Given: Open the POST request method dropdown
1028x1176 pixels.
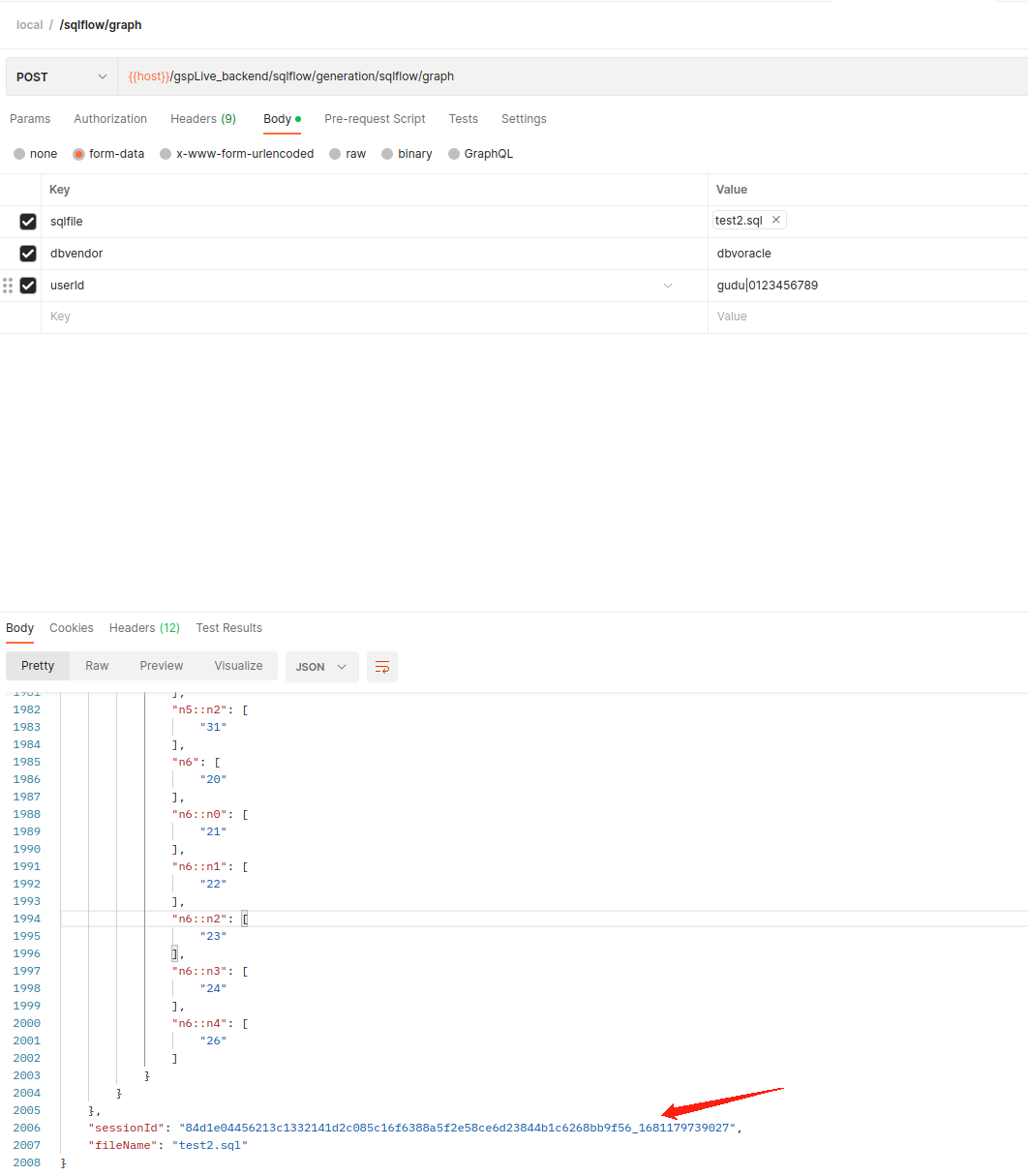Looking at the screenshot, I should 60,75.
